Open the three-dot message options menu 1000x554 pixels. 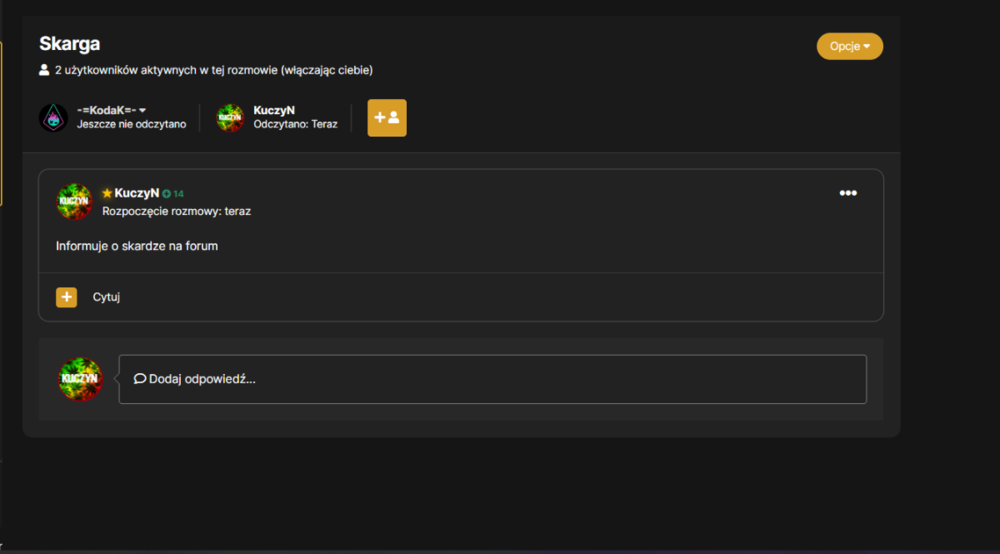tap(848, 193)
